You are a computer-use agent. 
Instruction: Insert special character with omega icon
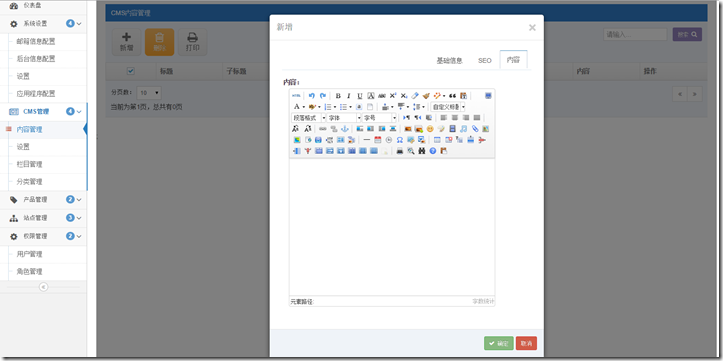coord(400,140)
